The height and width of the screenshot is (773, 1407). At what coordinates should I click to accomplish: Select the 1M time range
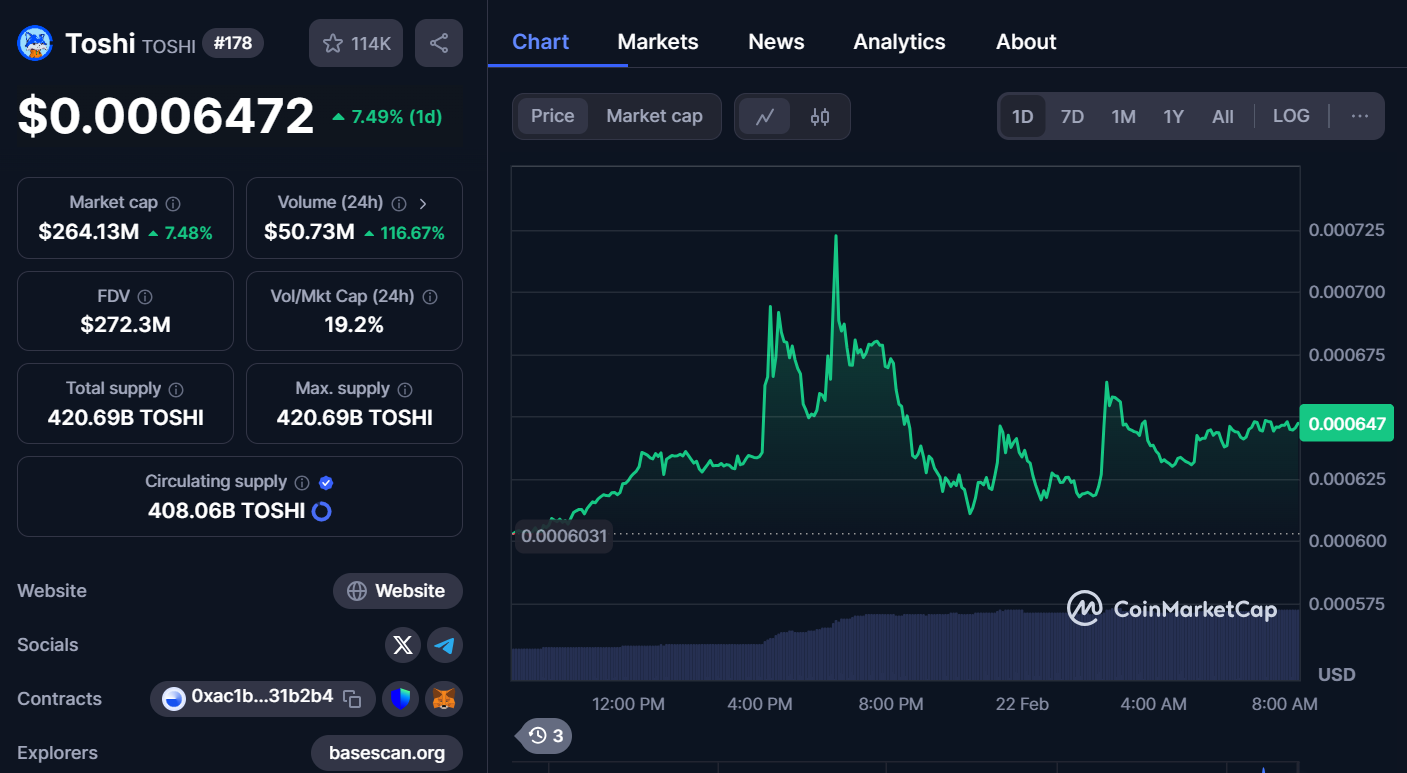tap(1123, 117)
